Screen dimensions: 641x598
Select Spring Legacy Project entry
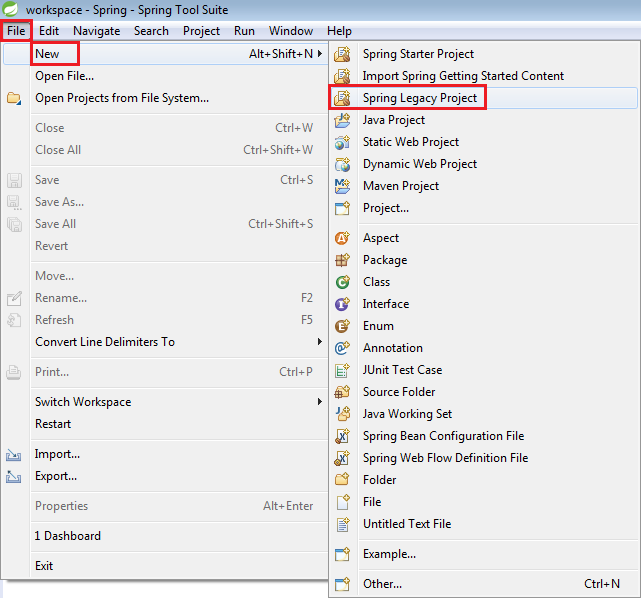click(x=420, y=98)
